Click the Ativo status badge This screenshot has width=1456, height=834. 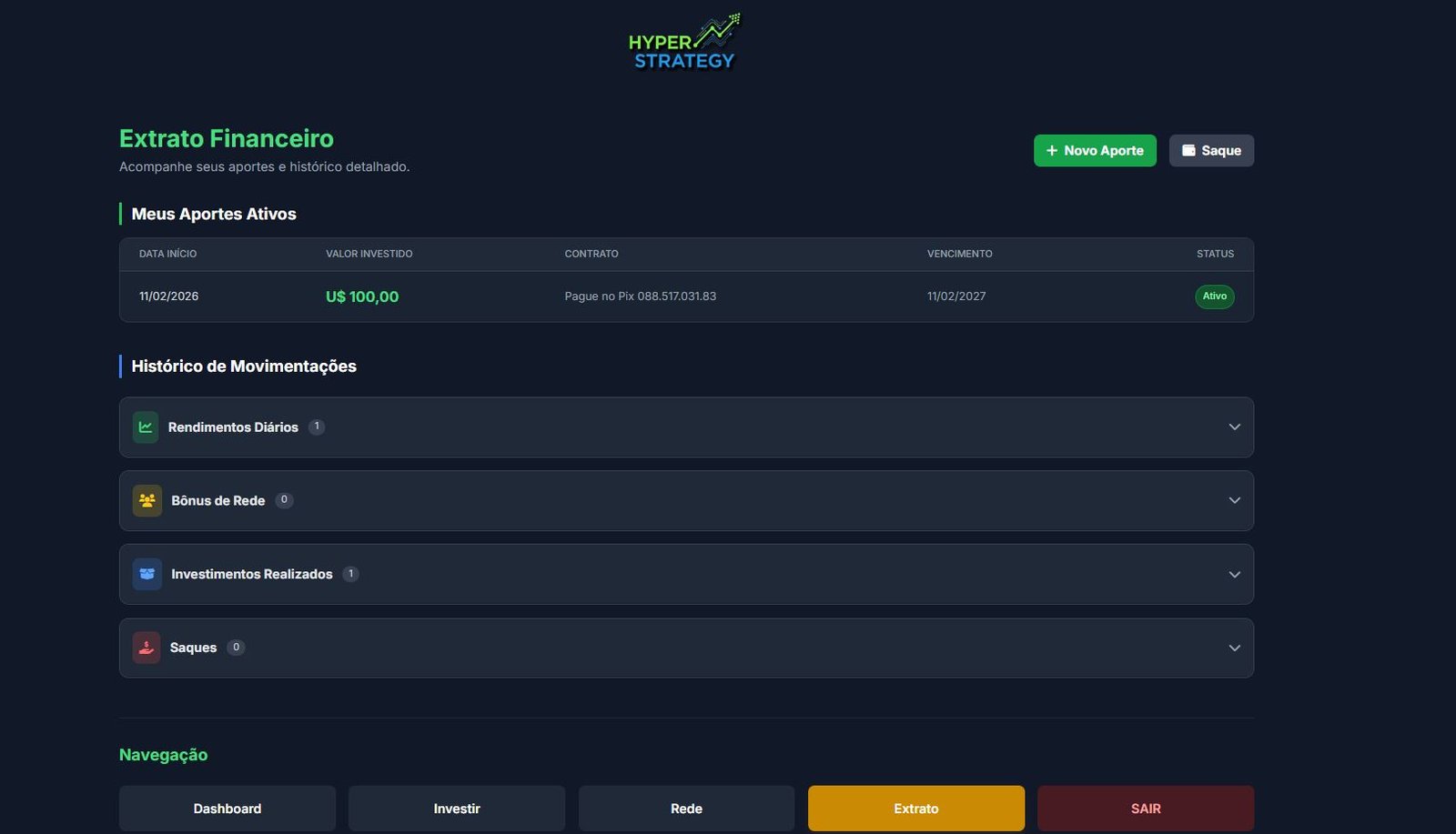pyautogui.click(x=1214, y=296)
